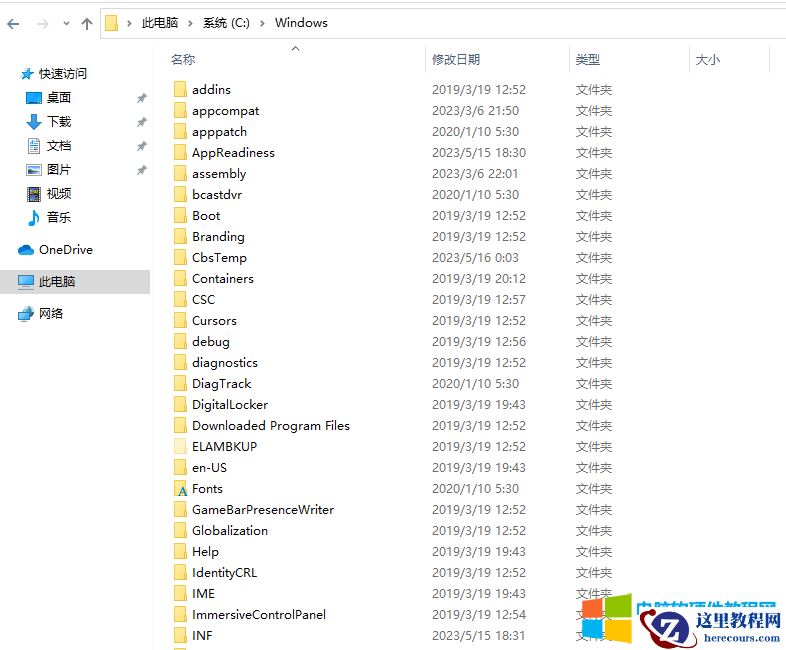Click 文件夹 type in the addins row

pos(594,90)
